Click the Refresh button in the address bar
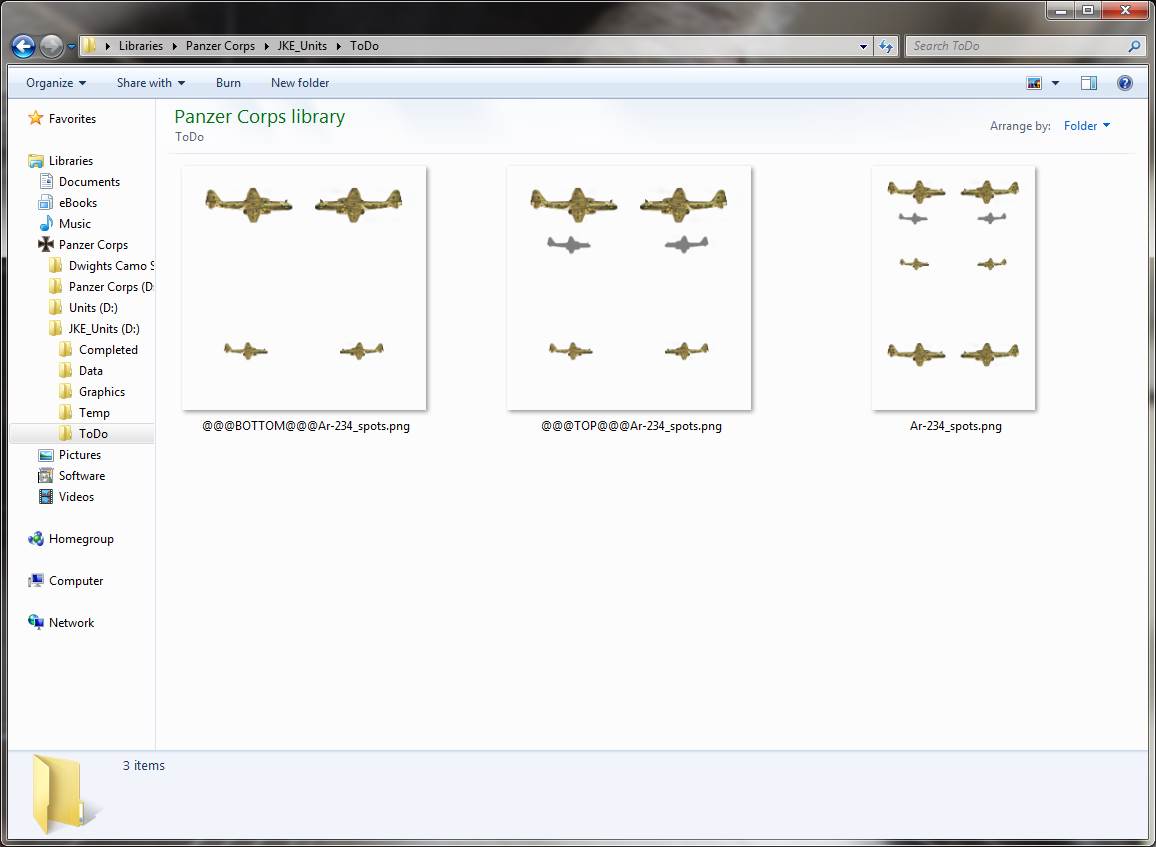1156x847 pixels. (888, 45)
